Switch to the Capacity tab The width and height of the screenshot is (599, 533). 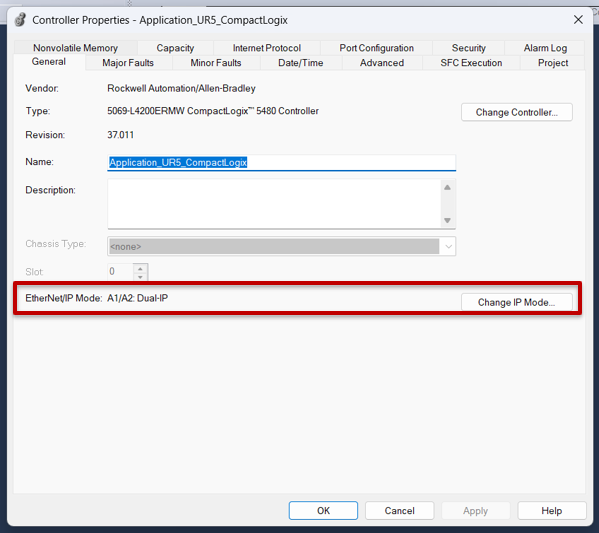tap(175, 48)
